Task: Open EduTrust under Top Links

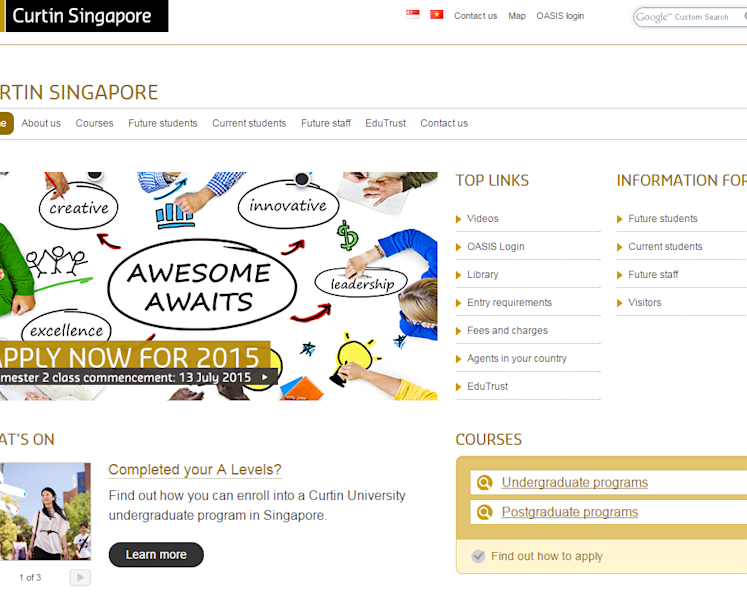Action: (x=487, y=386)
